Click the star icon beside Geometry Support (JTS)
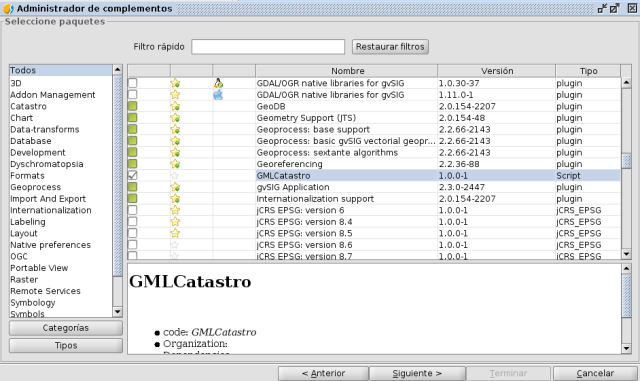640x381 pixels. coord(175,118)
